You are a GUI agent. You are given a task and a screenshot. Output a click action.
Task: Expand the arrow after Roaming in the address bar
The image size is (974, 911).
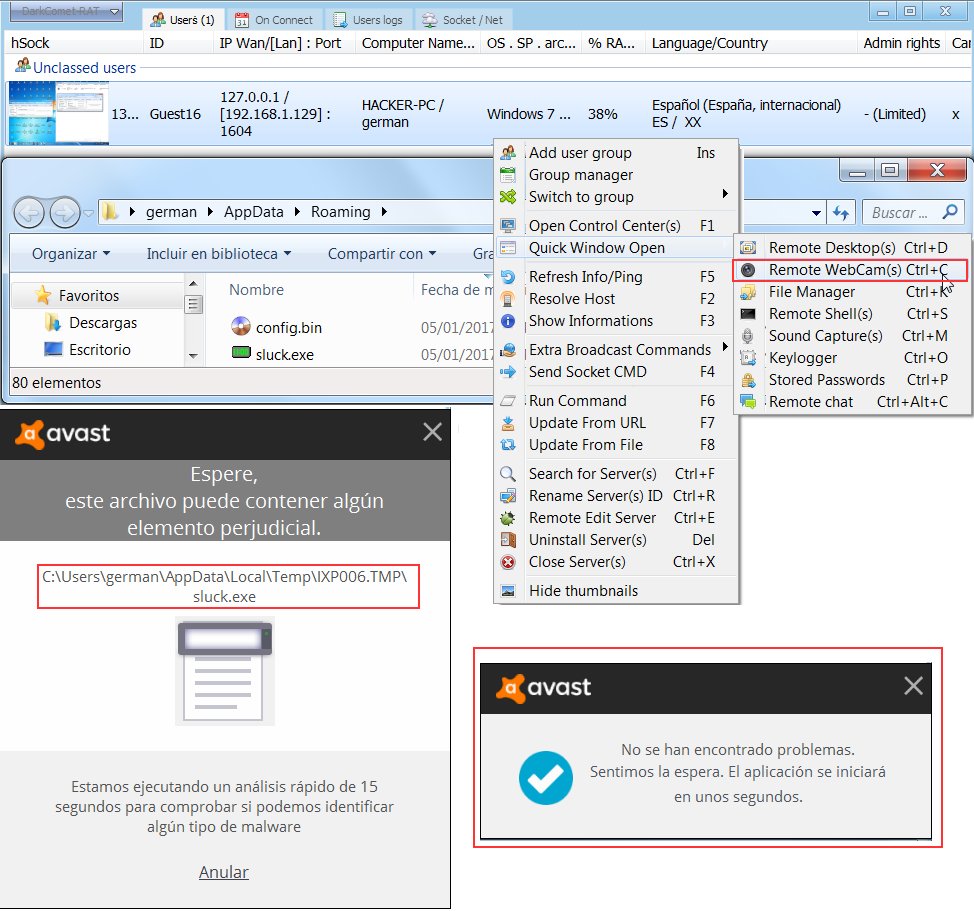coord(385,212)
